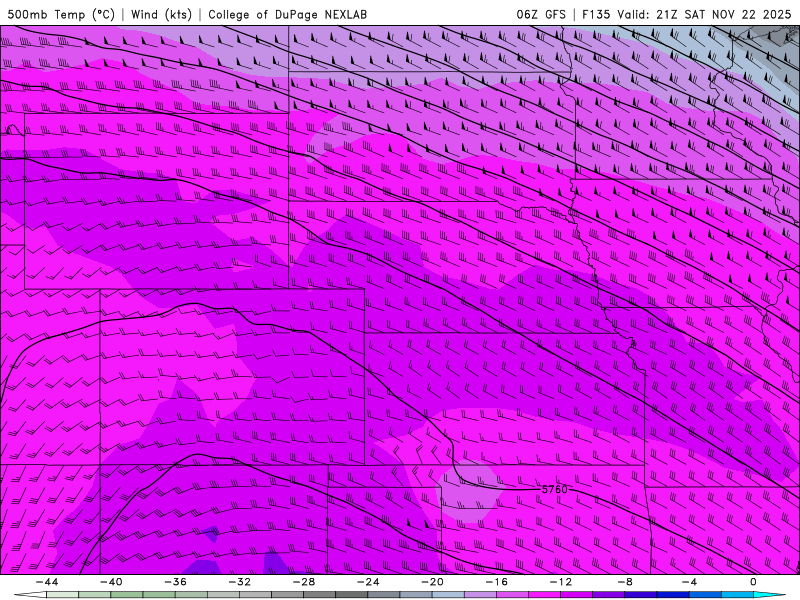Image resolution: width=800 pixels, height=600 pixels.
Task: Click the -4 colorbar tick label
Action: click(690, 582)
